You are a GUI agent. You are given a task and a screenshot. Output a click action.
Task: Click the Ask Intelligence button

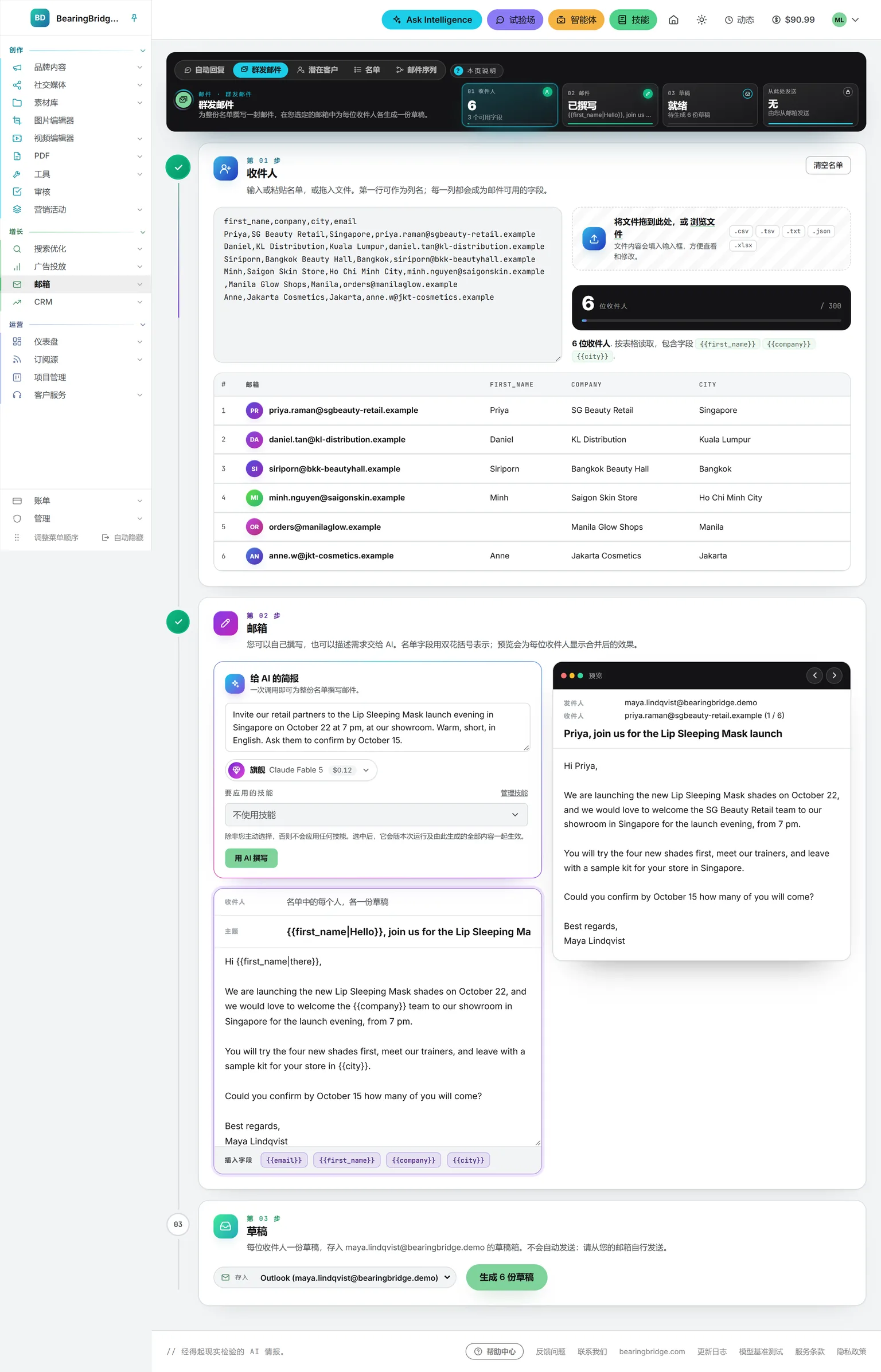432,20
